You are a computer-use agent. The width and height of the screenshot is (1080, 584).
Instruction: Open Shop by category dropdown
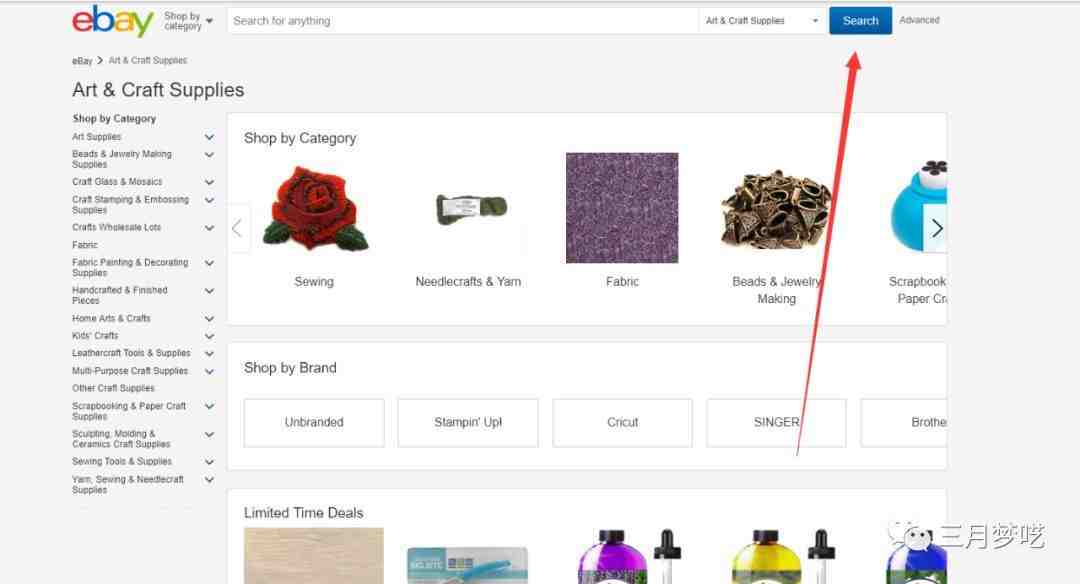pos(188,21)
